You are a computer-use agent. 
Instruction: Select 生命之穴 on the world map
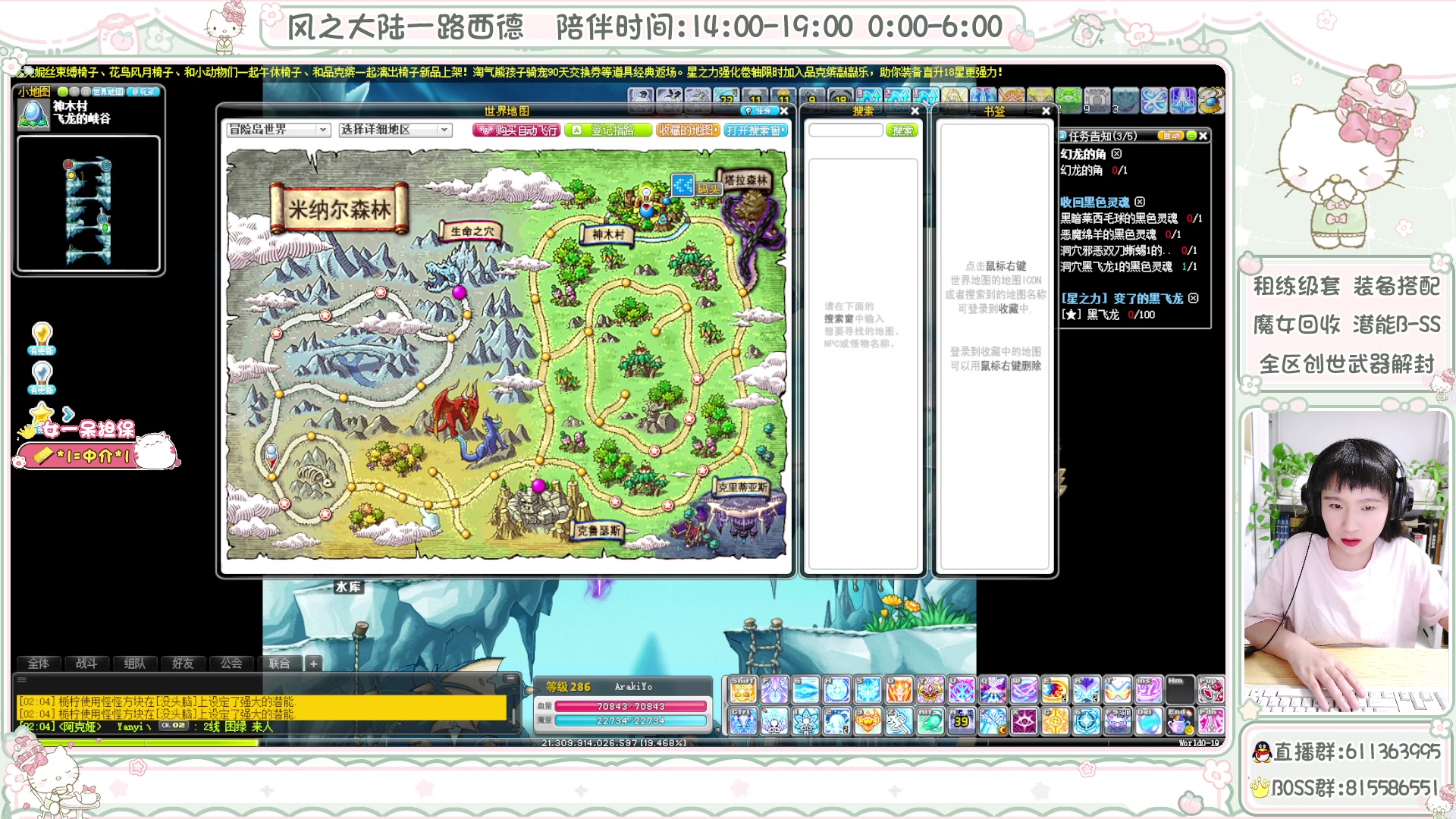coord(472,231)
